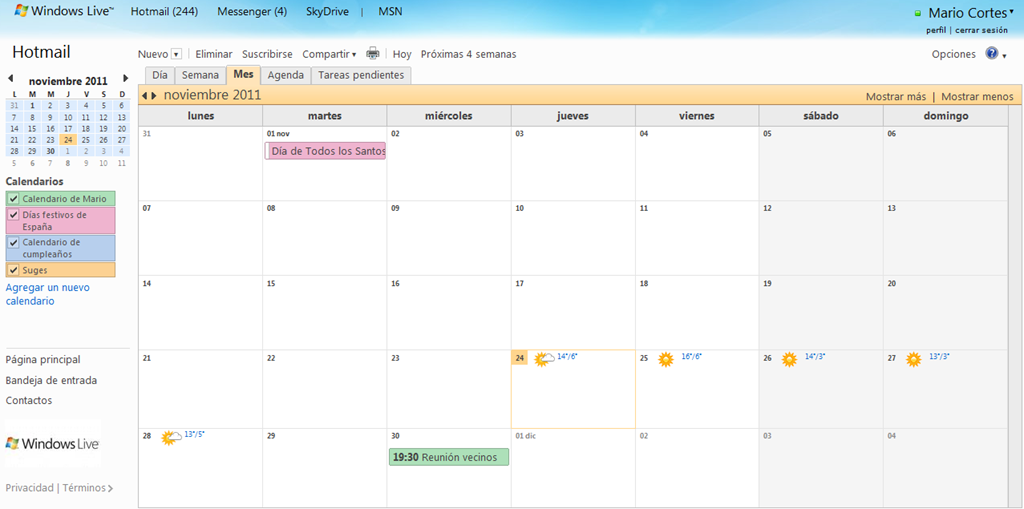Open the Agenda tab
The width and height of the screenshot is (1024, 509).
coord(286,75)
